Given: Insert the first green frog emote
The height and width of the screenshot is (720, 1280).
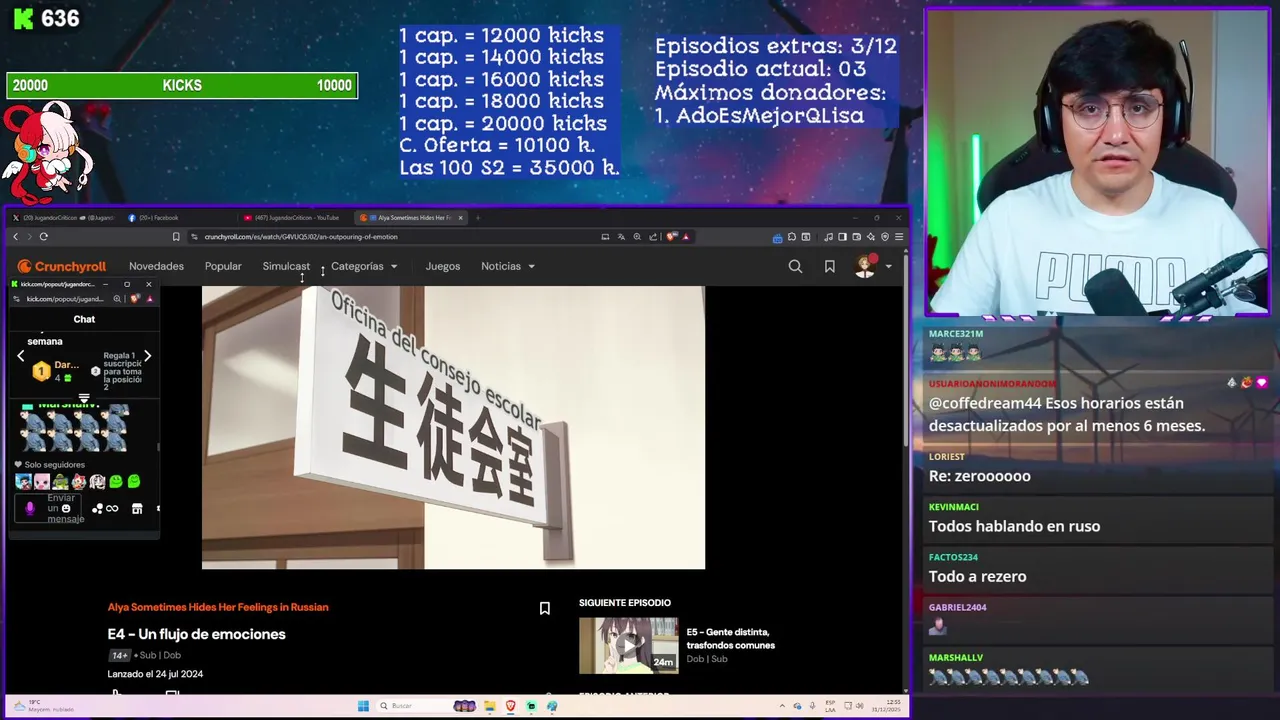Looking at the screenshot, I should (x=116, y=481).
